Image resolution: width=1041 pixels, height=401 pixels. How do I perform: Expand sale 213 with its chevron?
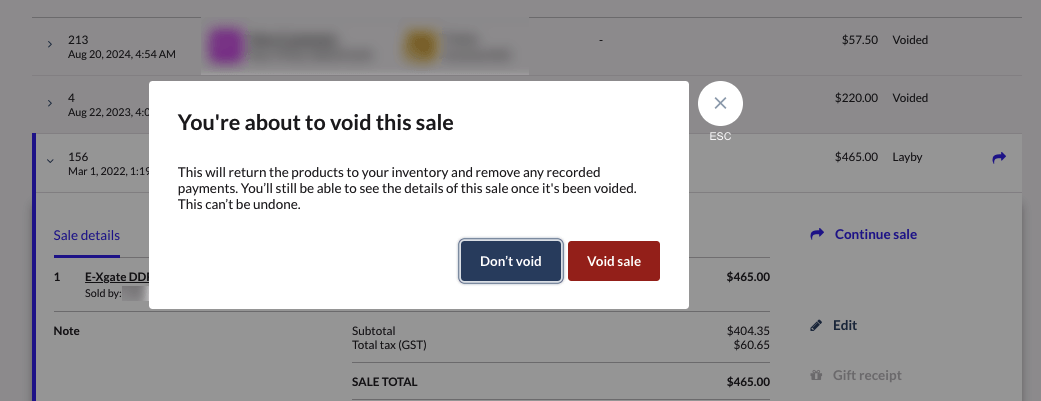(x=50, y=45)
